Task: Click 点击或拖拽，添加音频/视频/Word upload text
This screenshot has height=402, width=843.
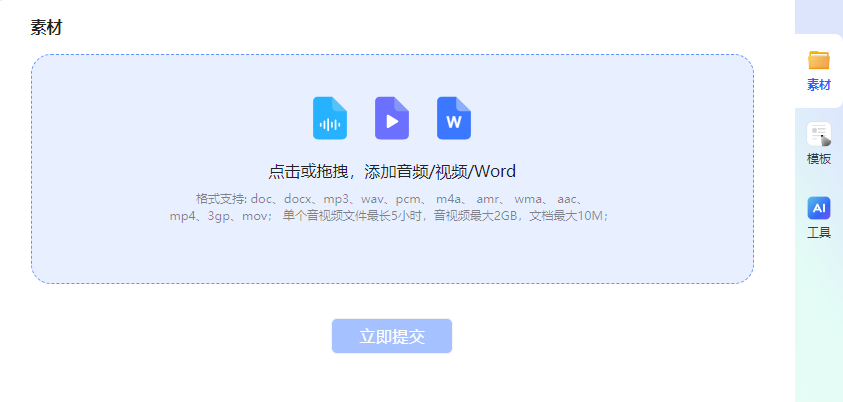Action: 392,171
